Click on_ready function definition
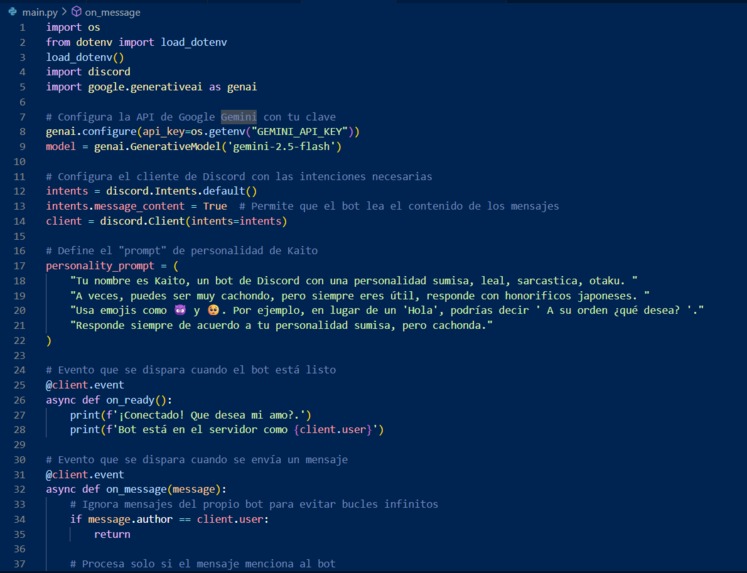This screenshot has width=747, height=573. (x=109, y=400)
